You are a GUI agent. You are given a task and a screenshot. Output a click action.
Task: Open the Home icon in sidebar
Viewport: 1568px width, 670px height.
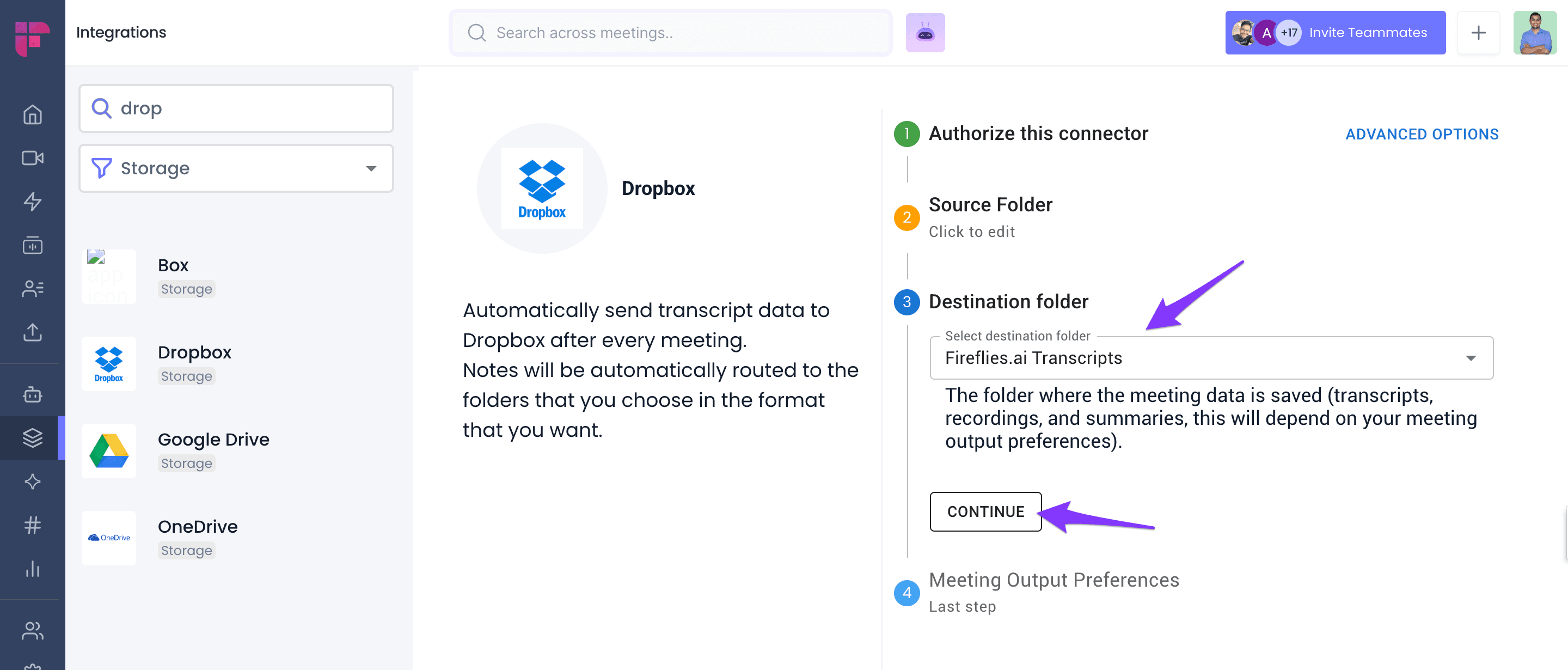tap(32, 114)
